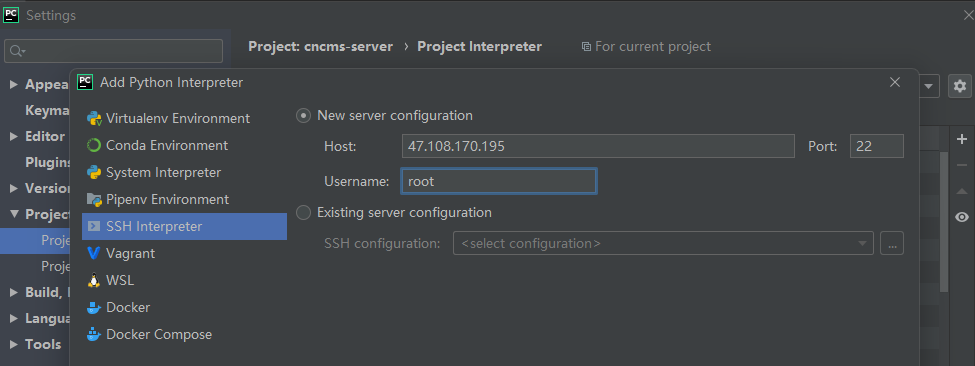975x366 pixels.
Task: Open the Project Interpreter dropdown arrow
Action: click(929, 86)
